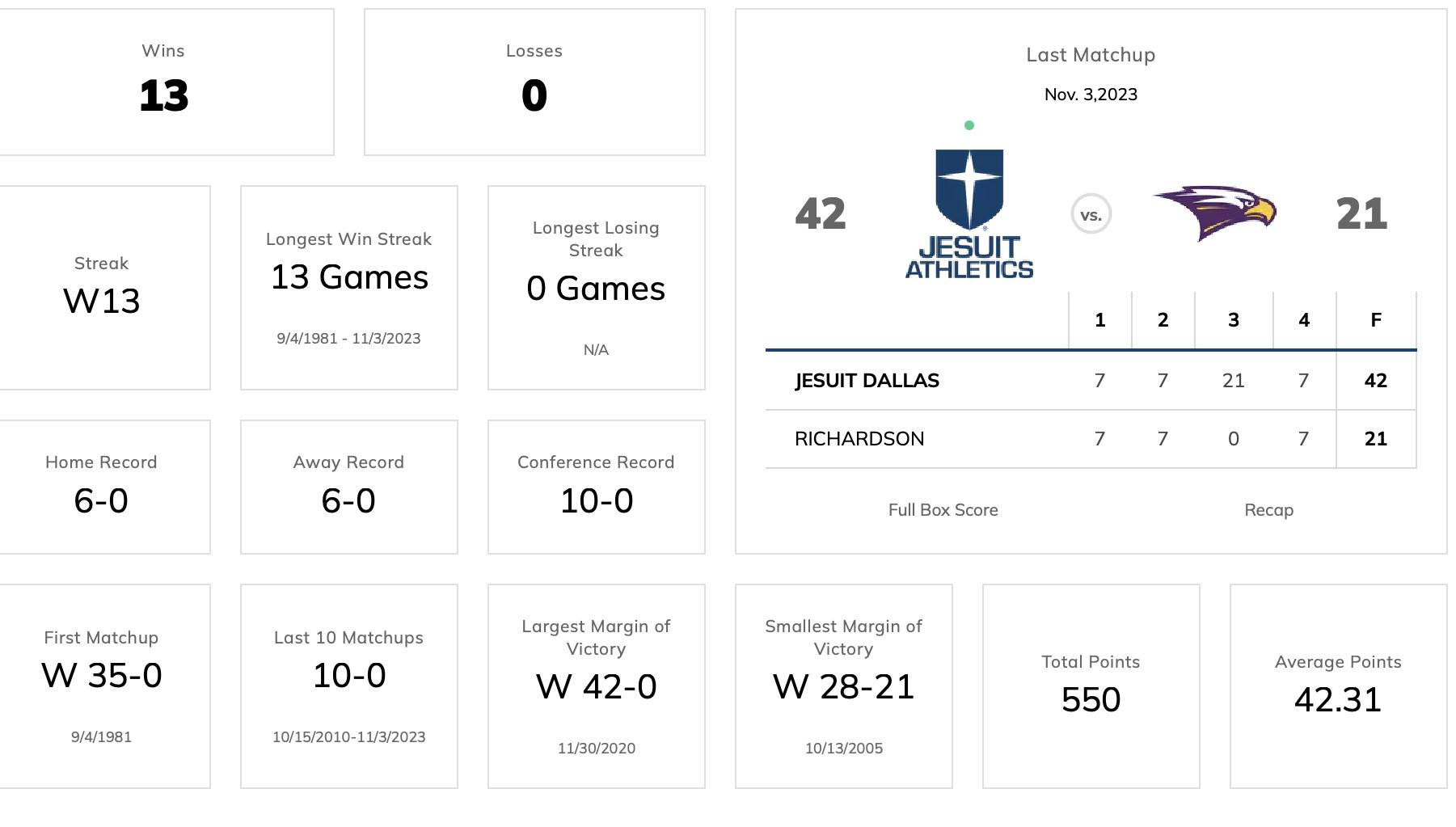Image resolution: width=1456 pixels, height=827 pixels.
Task: Click the Average Points 42.31 card
Action: (x=1339, y=686)
